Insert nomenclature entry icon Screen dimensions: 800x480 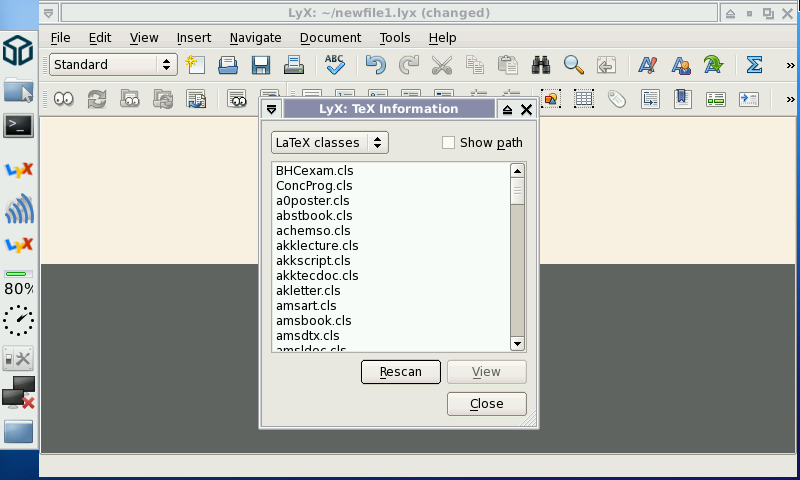coord(748,98)
